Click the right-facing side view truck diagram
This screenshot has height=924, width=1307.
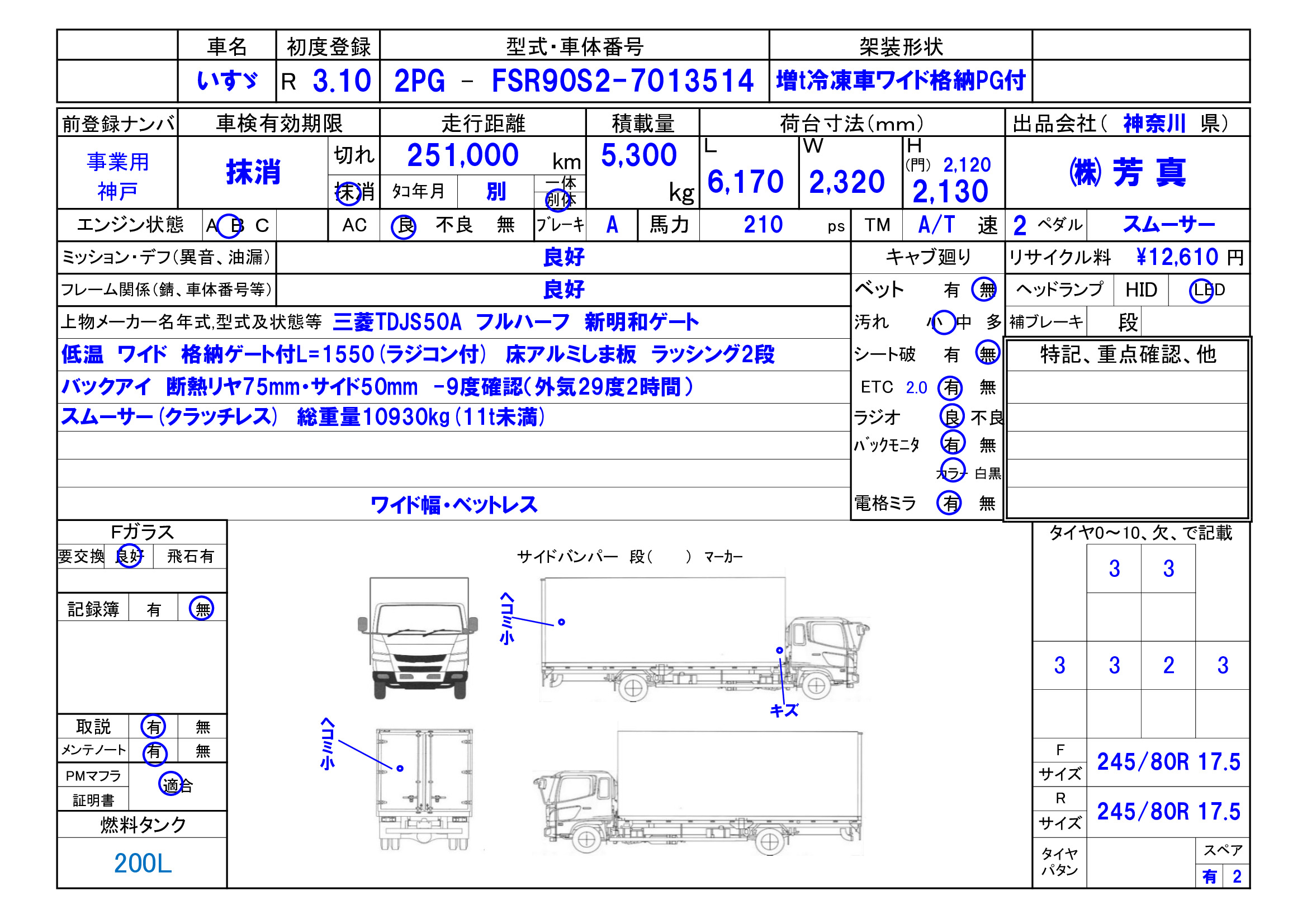(x=705, y=639)
